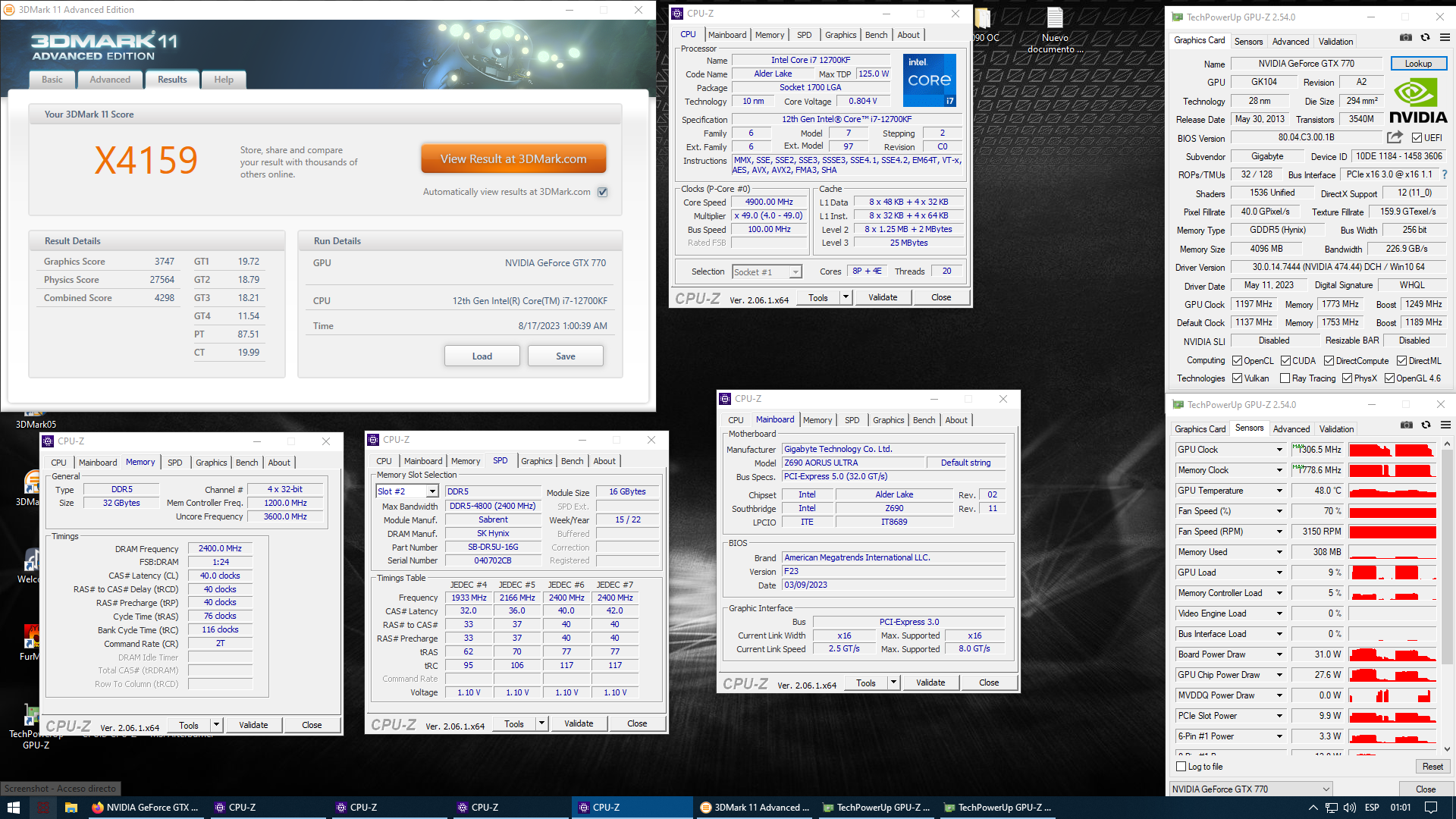
Task: Click the refresh icon in top GPU-Z window
Action: click(1425, 37)
